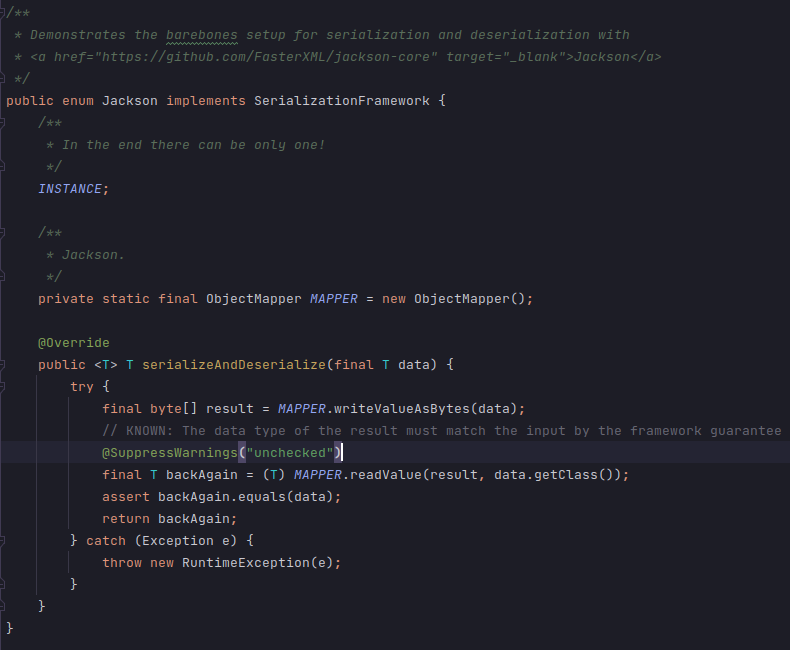
Task: Collapse the "In the end there can be only one!" comment fold
Action: coord(2,122)
